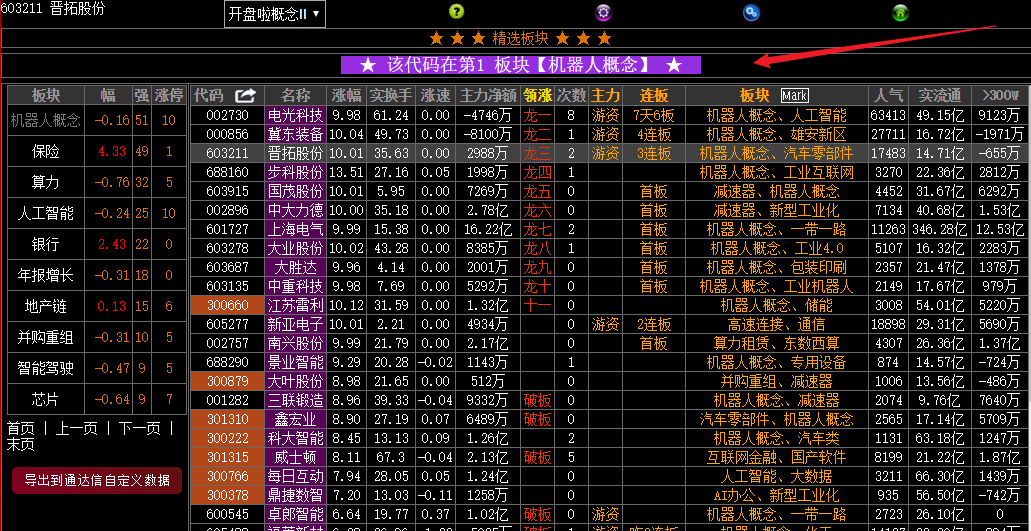Click stock name 大业股份

(296, 249)
